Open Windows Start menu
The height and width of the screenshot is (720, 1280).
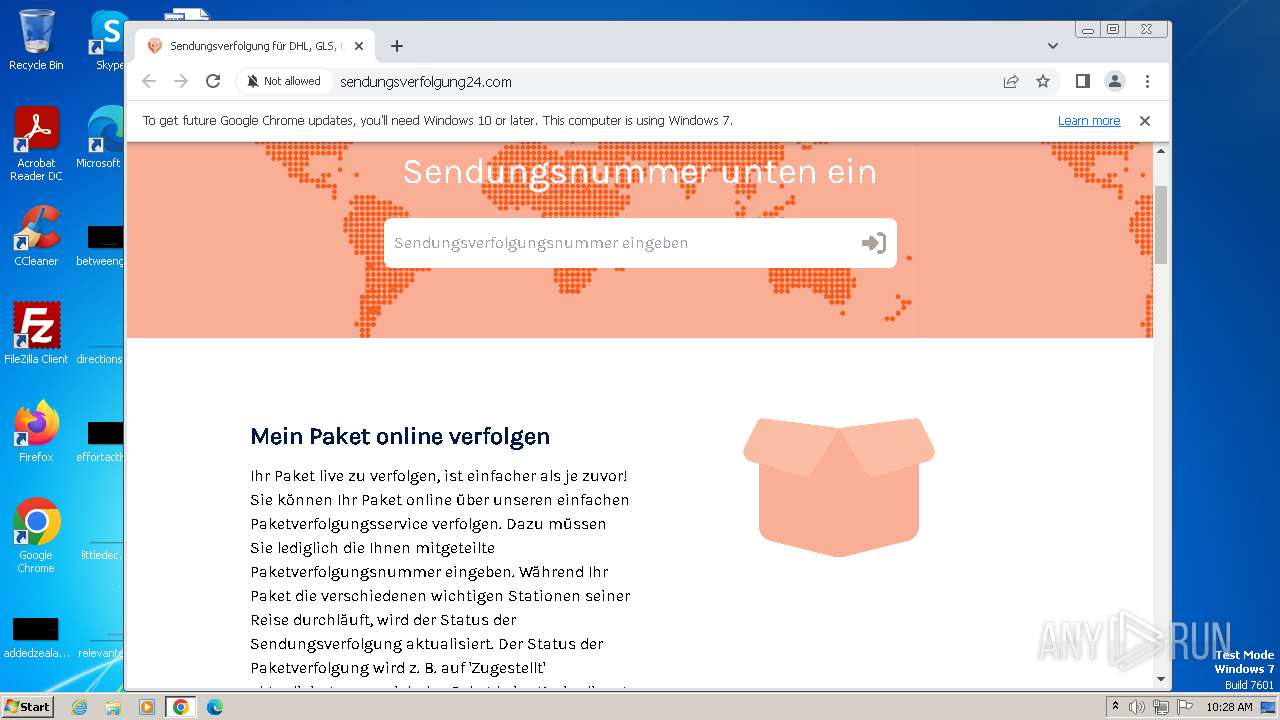(x=28, y=707)
